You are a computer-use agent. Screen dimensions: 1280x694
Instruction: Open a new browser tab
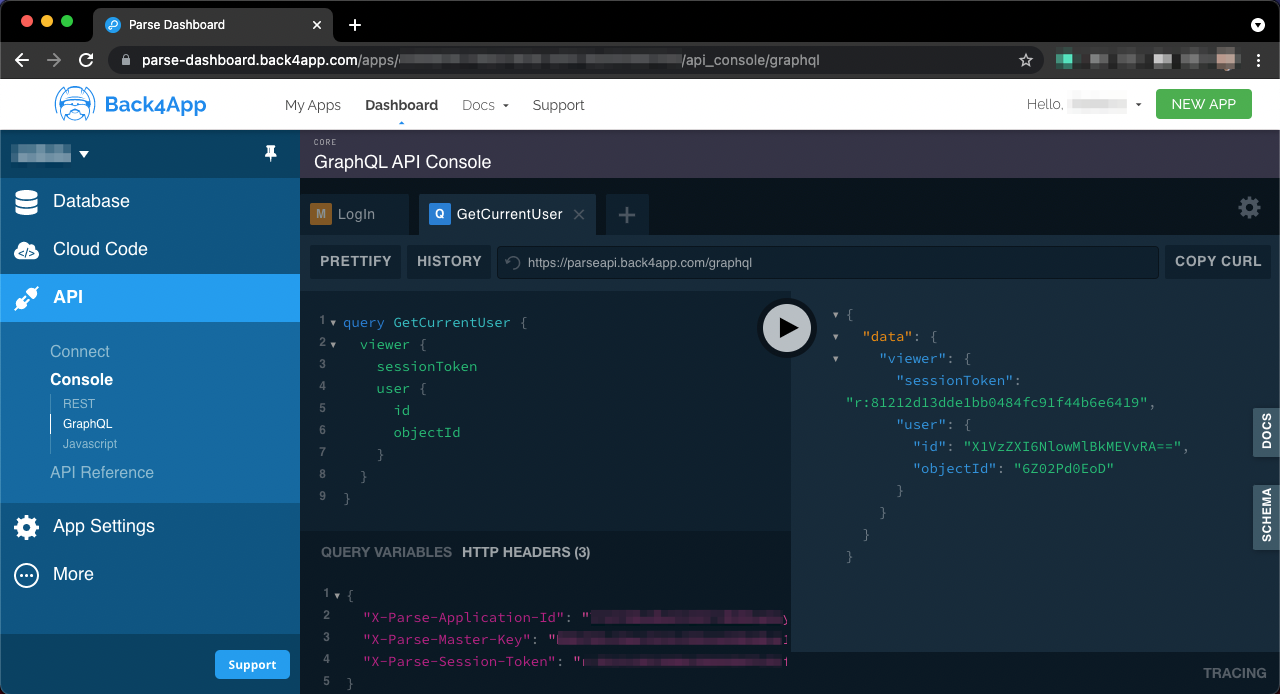(x=355, y=25)
